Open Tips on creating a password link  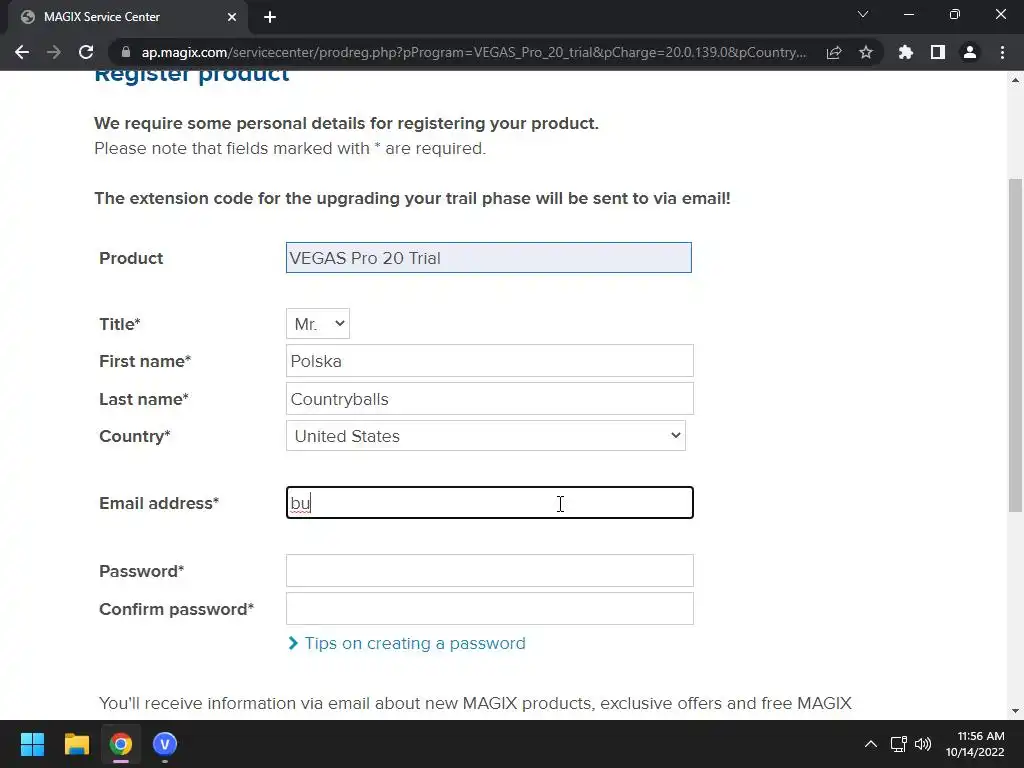point(414,643)
